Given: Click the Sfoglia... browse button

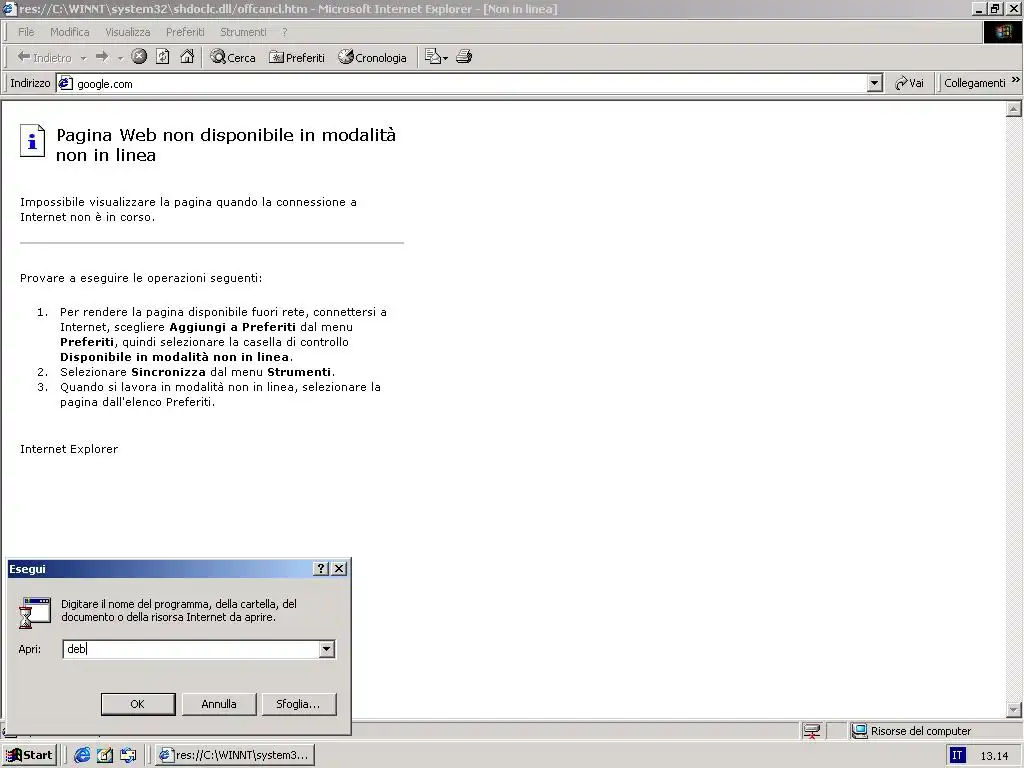Looking at the screenshot, I should (298, 704).
